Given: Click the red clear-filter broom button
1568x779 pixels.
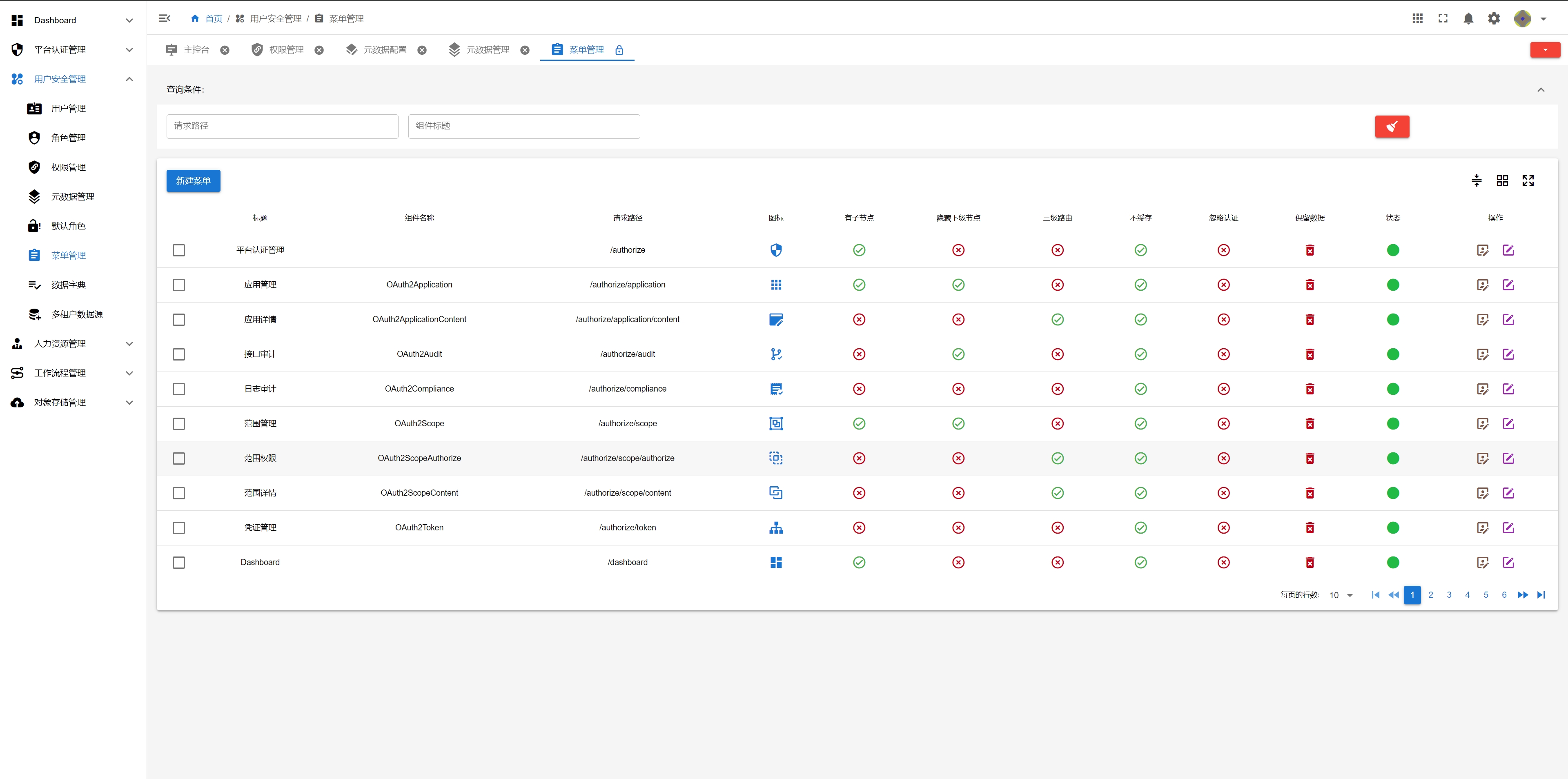Looking at the screenshot, I should [1392, 127].
